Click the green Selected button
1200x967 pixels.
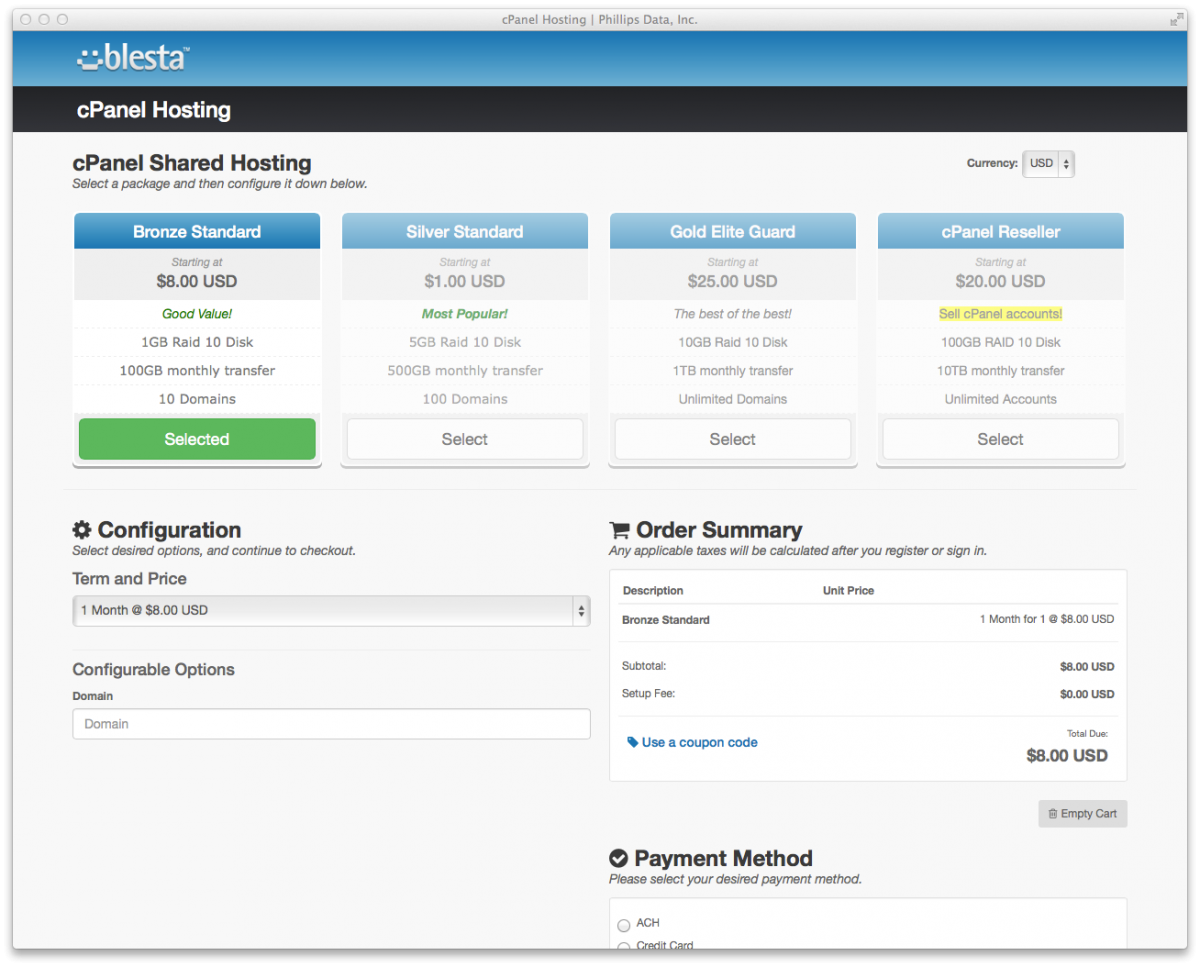197,439
